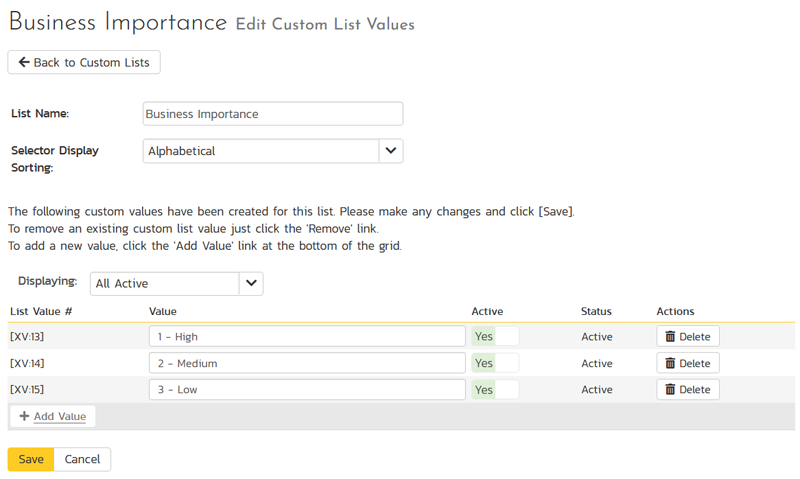Screen dimensions: 800x479
Task: Select the '3 - Low' value field
Action: pyautogui.click(x=306, y=390)
